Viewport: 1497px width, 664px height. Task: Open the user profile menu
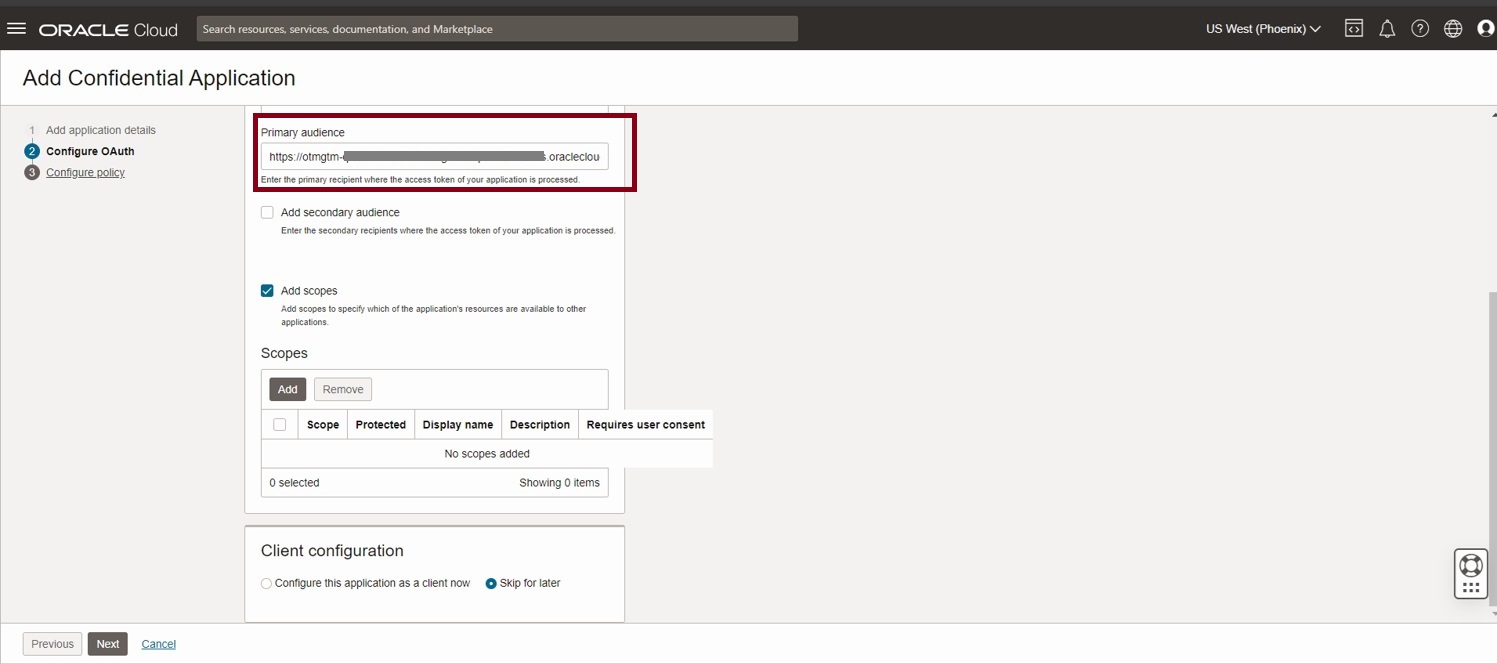1486,29
